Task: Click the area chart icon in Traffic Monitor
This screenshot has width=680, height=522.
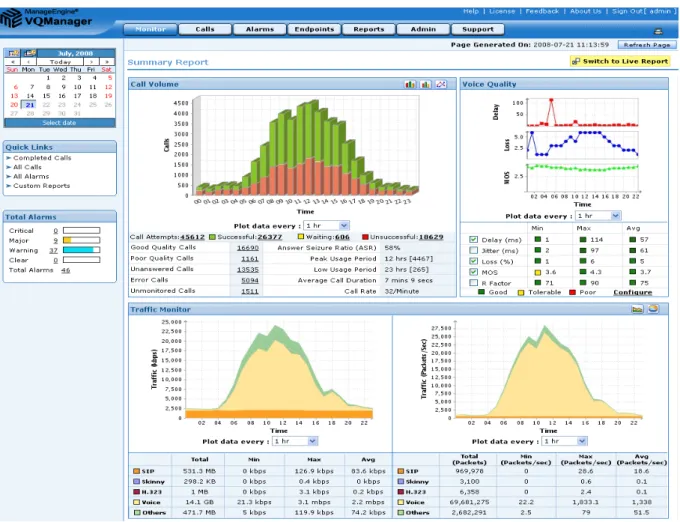Action: pos(637,309)
